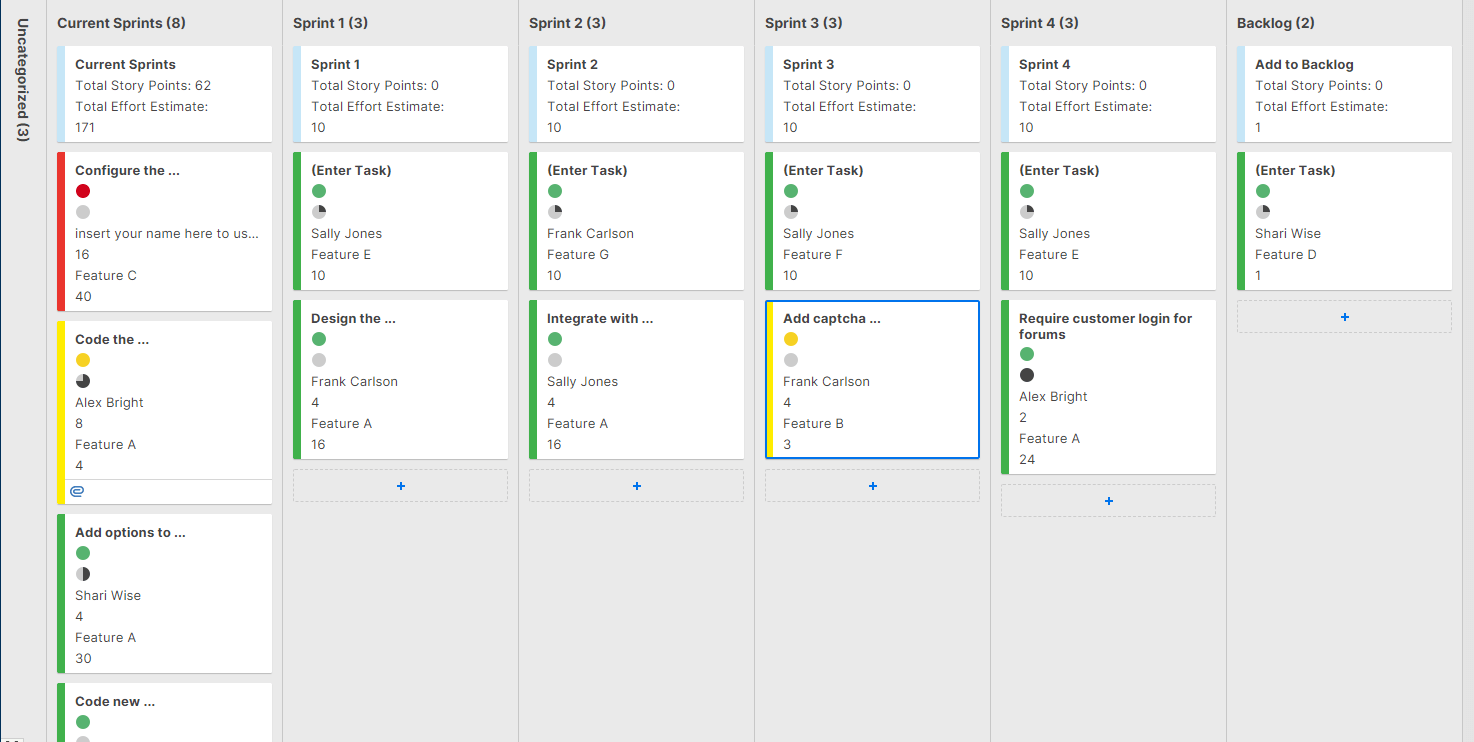
Task: Click progress pie icon on Code the card
Action: click(83, 381)
